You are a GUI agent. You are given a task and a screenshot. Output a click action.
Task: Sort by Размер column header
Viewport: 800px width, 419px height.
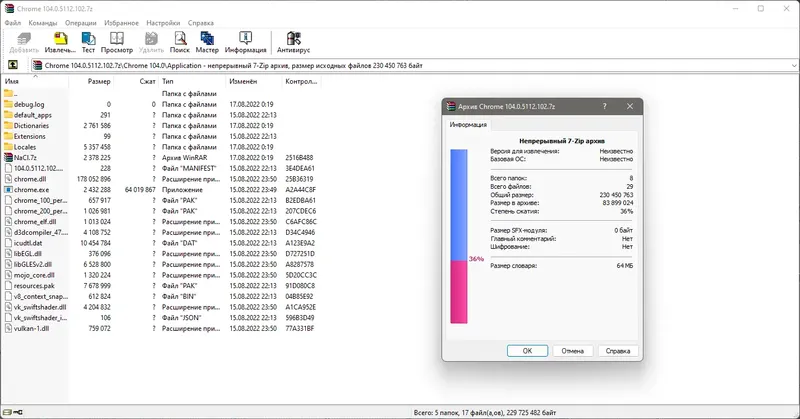pos(91,81)
